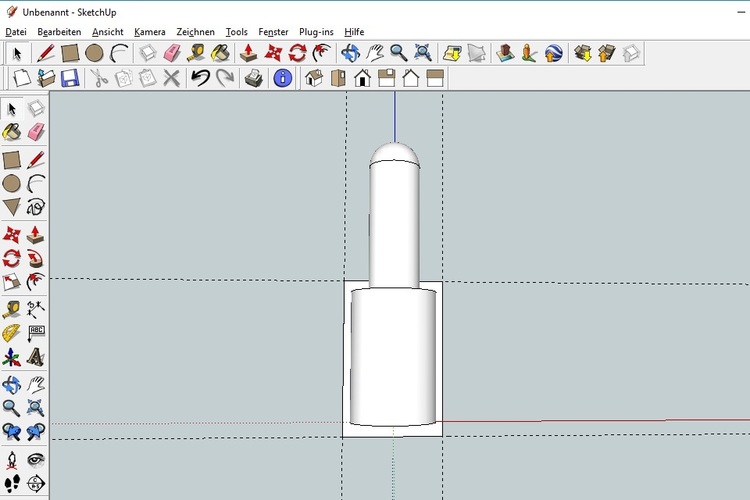This screenshot has width=750, height=500.
Task: Select the Paint Bucket in left palette
Action: 11,132
